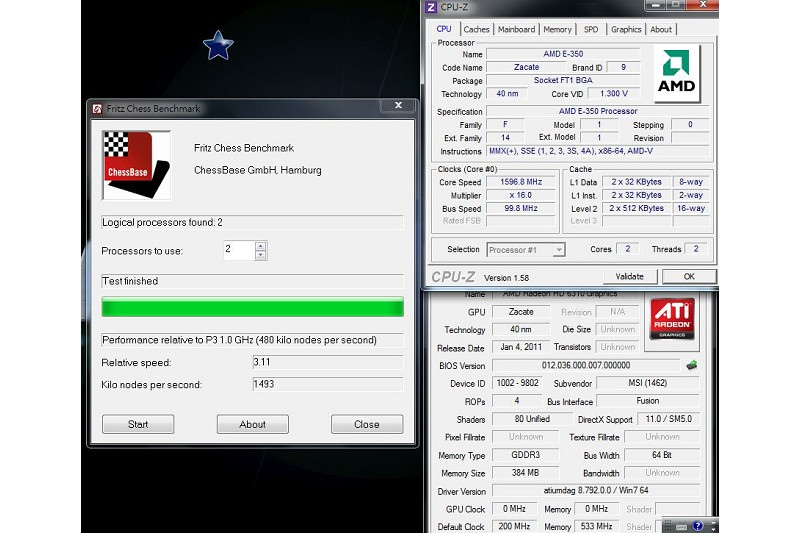Click the Package value "Socket FT1 BGA"
The width and height of the screenshot is (800, 533).
pos(563,81)
